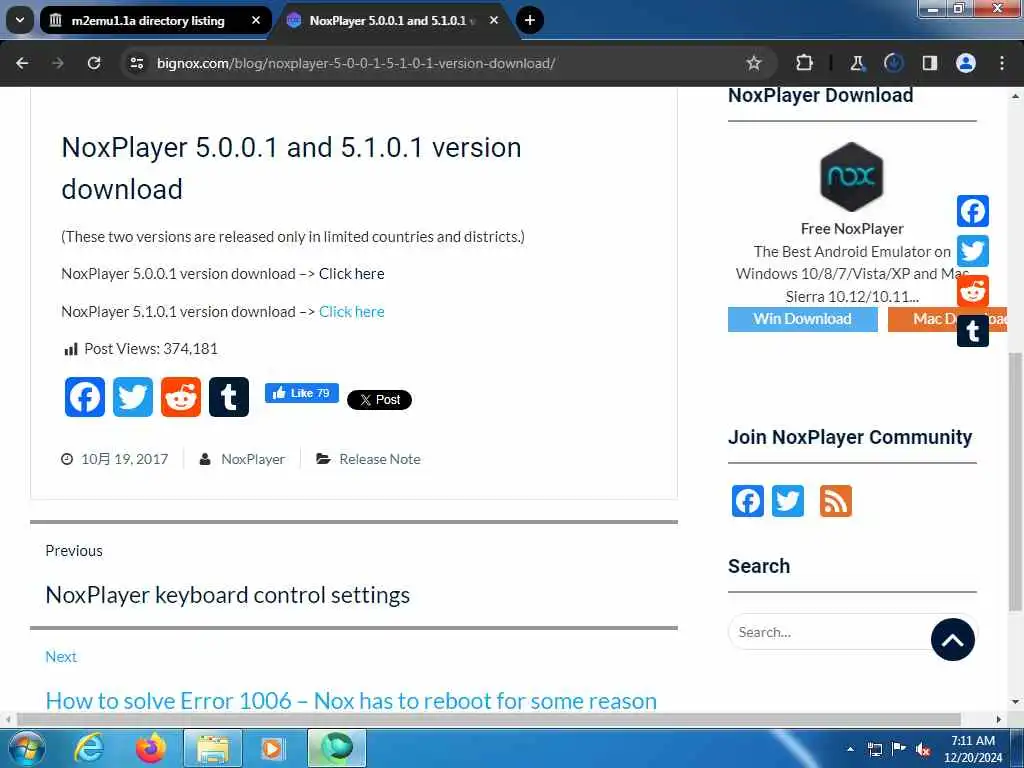Click the floating Reddit share icon

[972, 291]
